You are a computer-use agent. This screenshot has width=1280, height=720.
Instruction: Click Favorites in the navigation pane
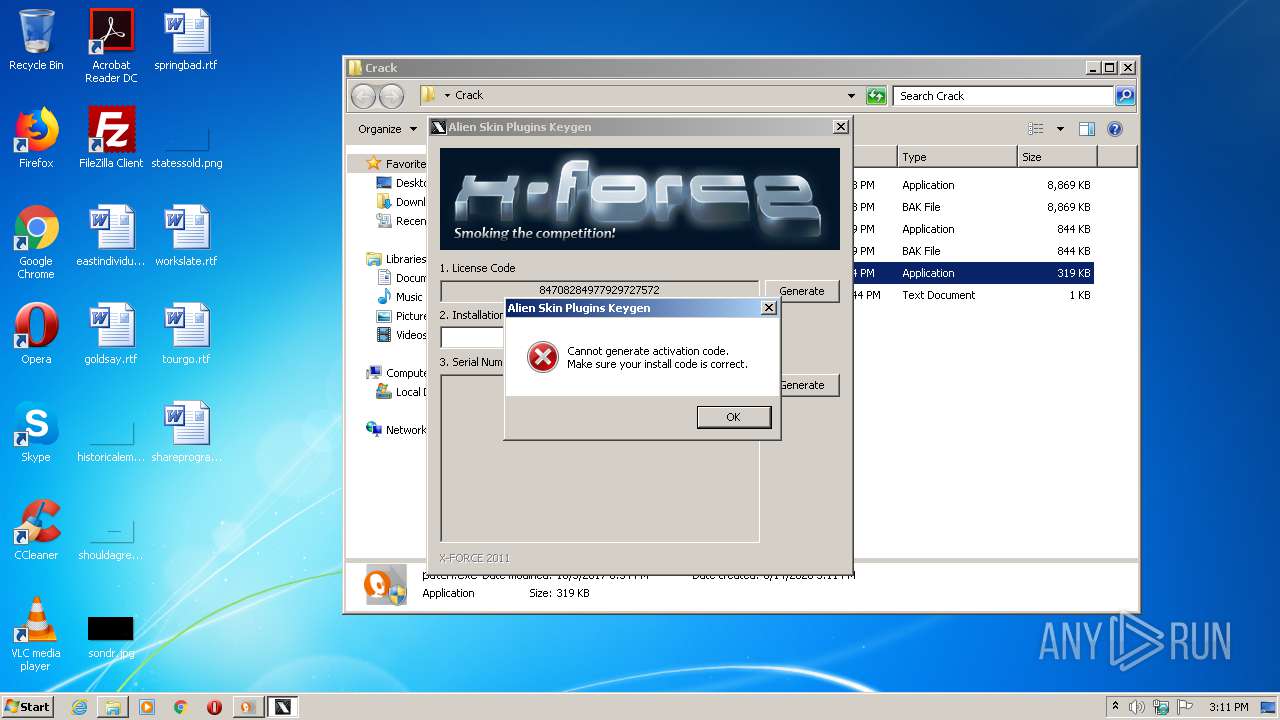[396, 163]
